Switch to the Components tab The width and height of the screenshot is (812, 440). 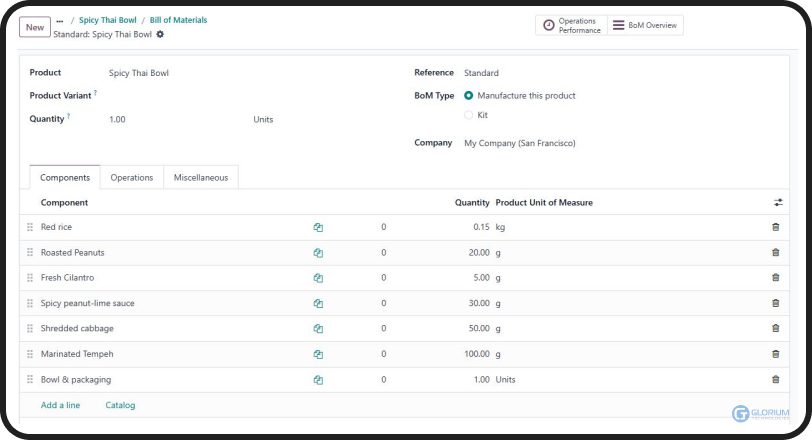point(65,178)
